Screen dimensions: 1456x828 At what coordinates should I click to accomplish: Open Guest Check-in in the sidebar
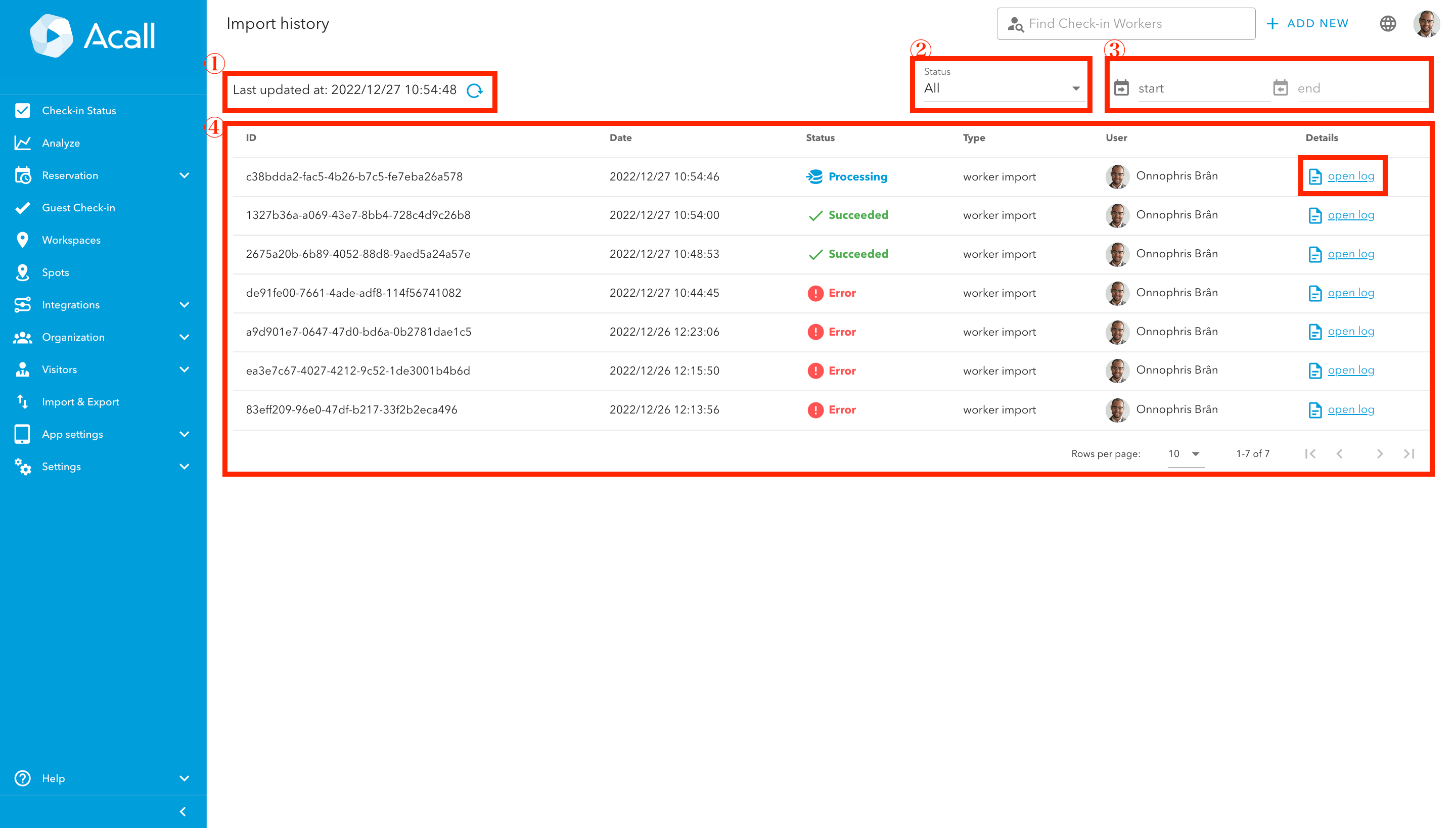click(x=78, y=208)
